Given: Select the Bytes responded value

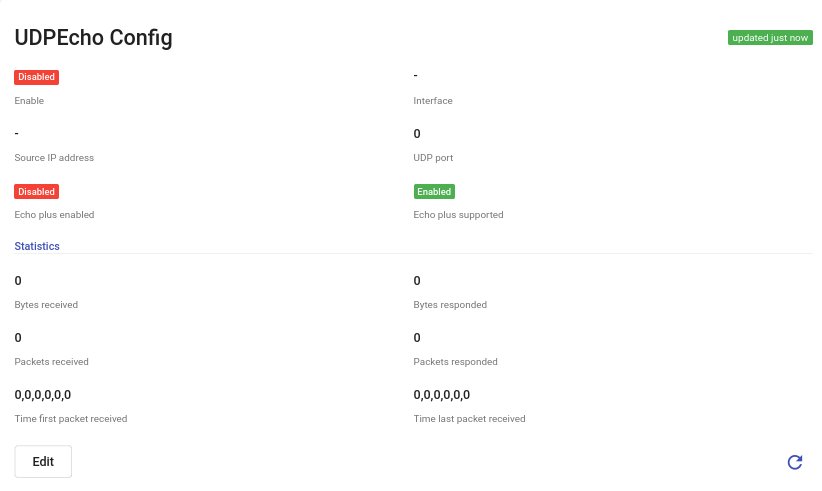Looking at the screenshot, I should click(417, 281).
